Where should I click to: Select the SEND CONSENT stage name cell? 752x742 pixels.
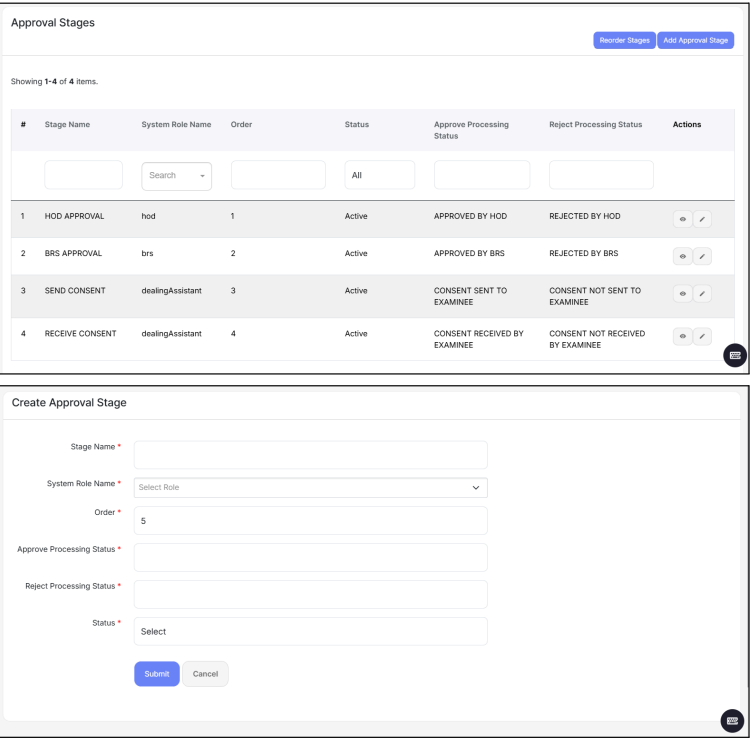pyautogui.click(x=75, y=291)
